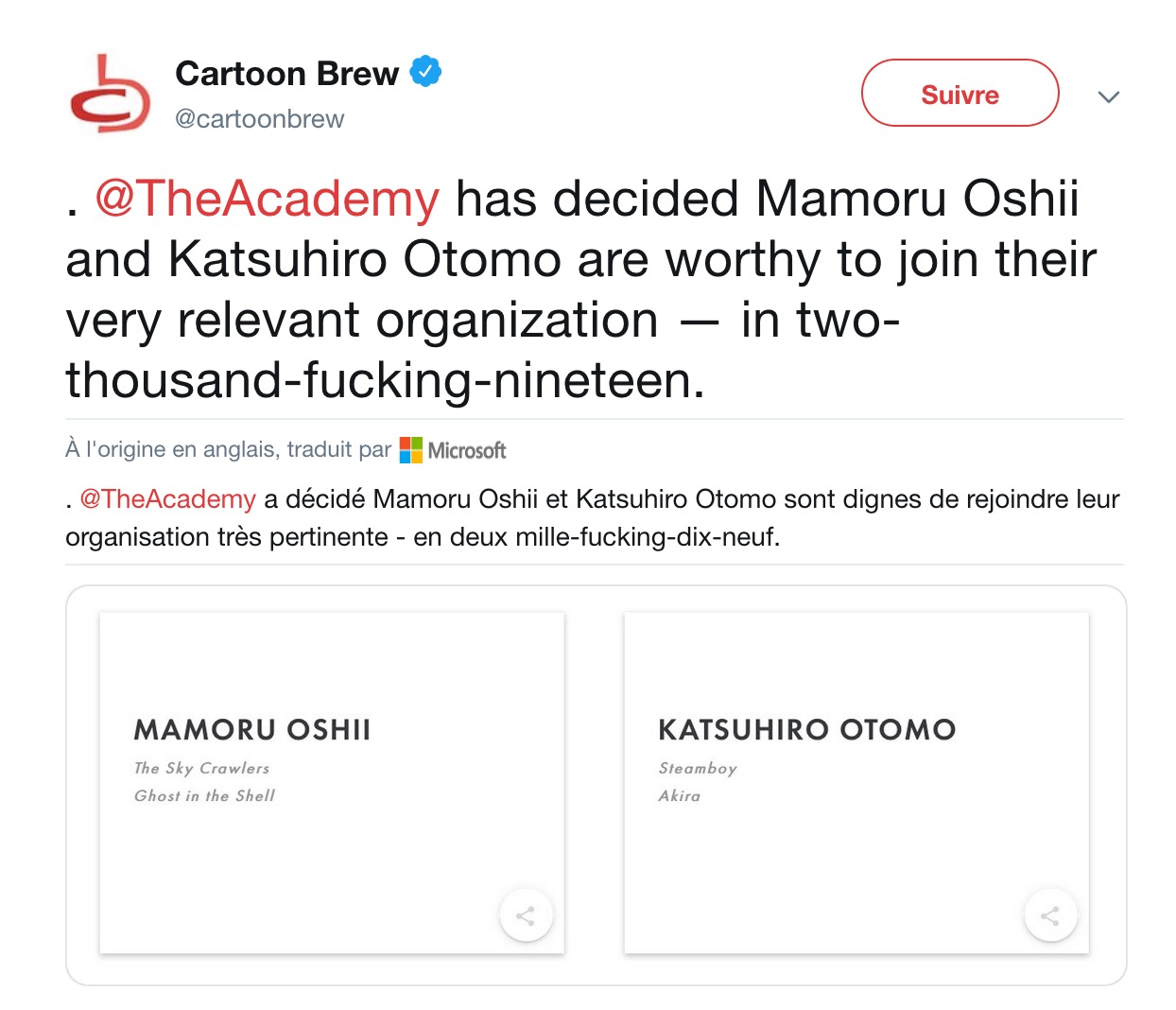Open the tweet options chevron menu
Viewport: 1176px width, 1010px height.
1108,96
